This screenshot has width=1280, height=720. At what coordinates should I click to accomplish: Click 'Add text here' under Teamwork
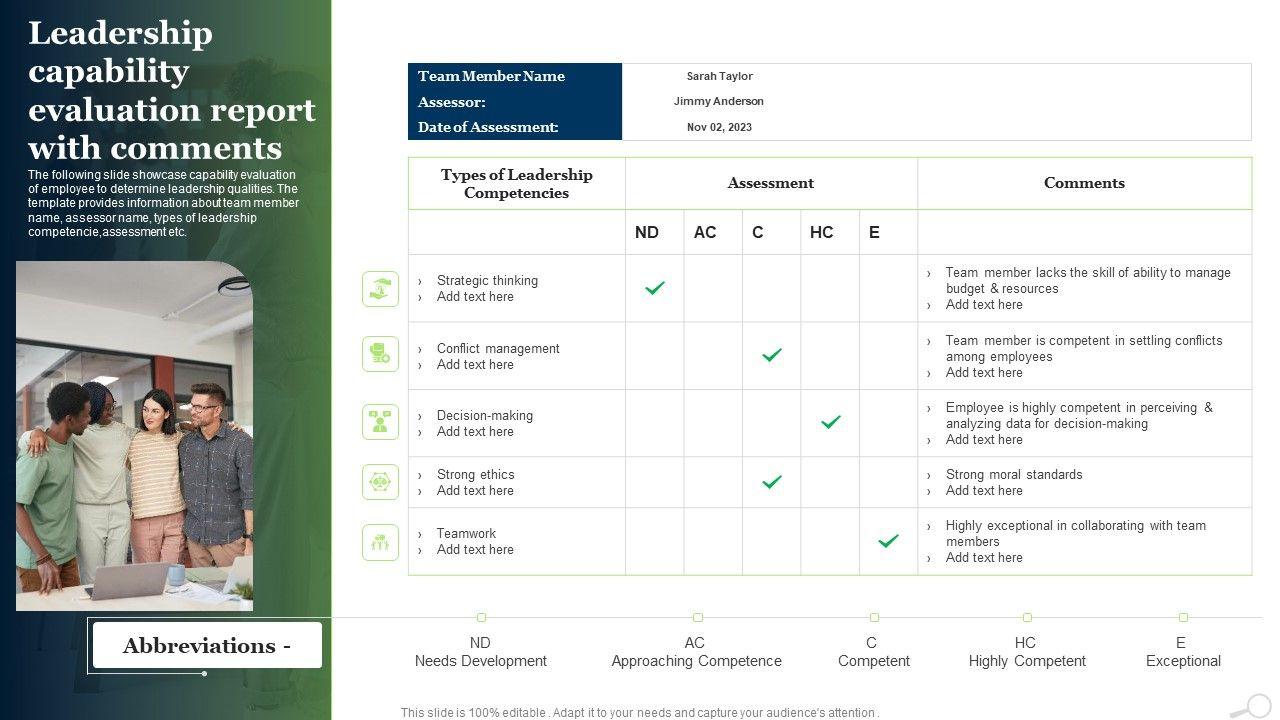point(475,549)
